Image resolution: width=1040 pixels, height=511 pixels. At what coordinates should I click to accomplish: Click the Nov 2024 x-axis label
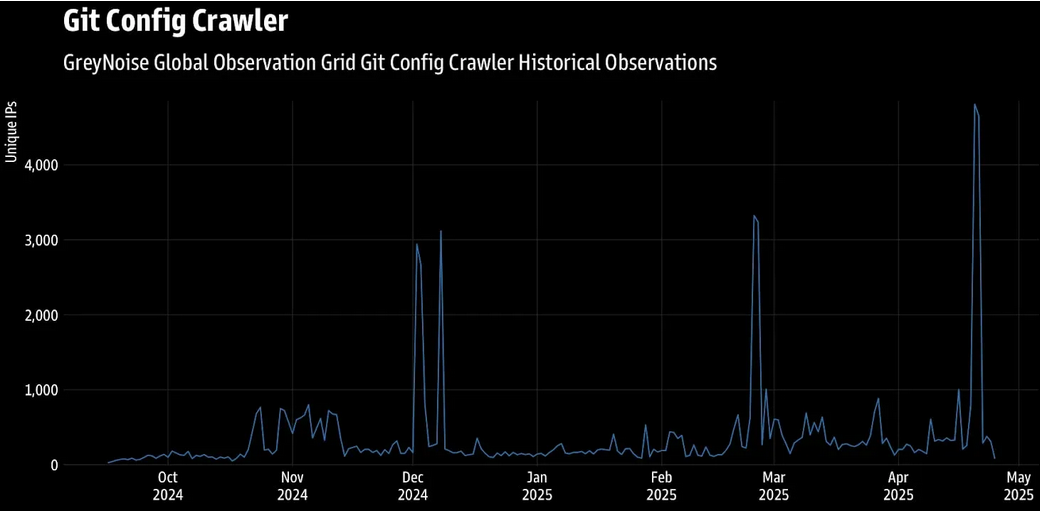click(x=292, y=486)
